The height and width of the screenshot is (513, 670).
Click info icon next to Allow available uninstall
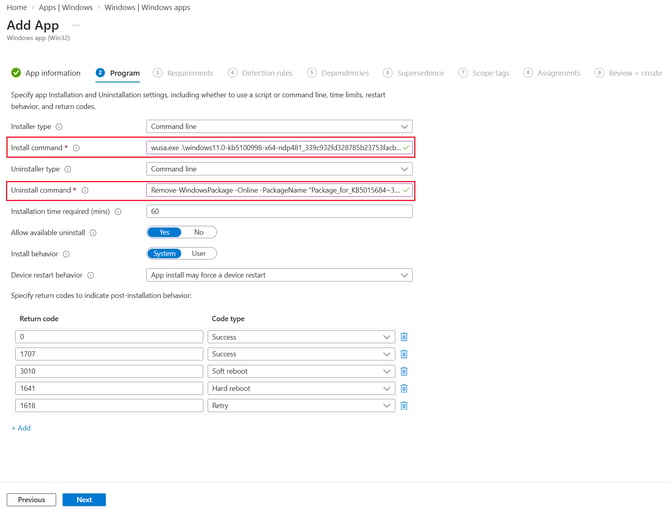coord(93,233)
